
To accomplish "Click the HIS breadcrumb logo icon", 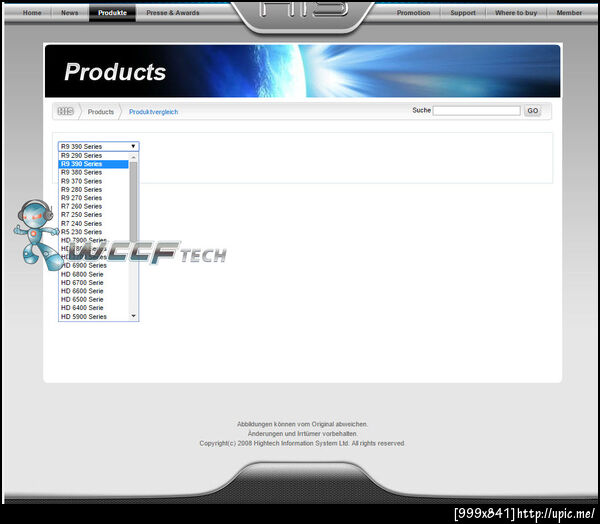I will [65, 111].
